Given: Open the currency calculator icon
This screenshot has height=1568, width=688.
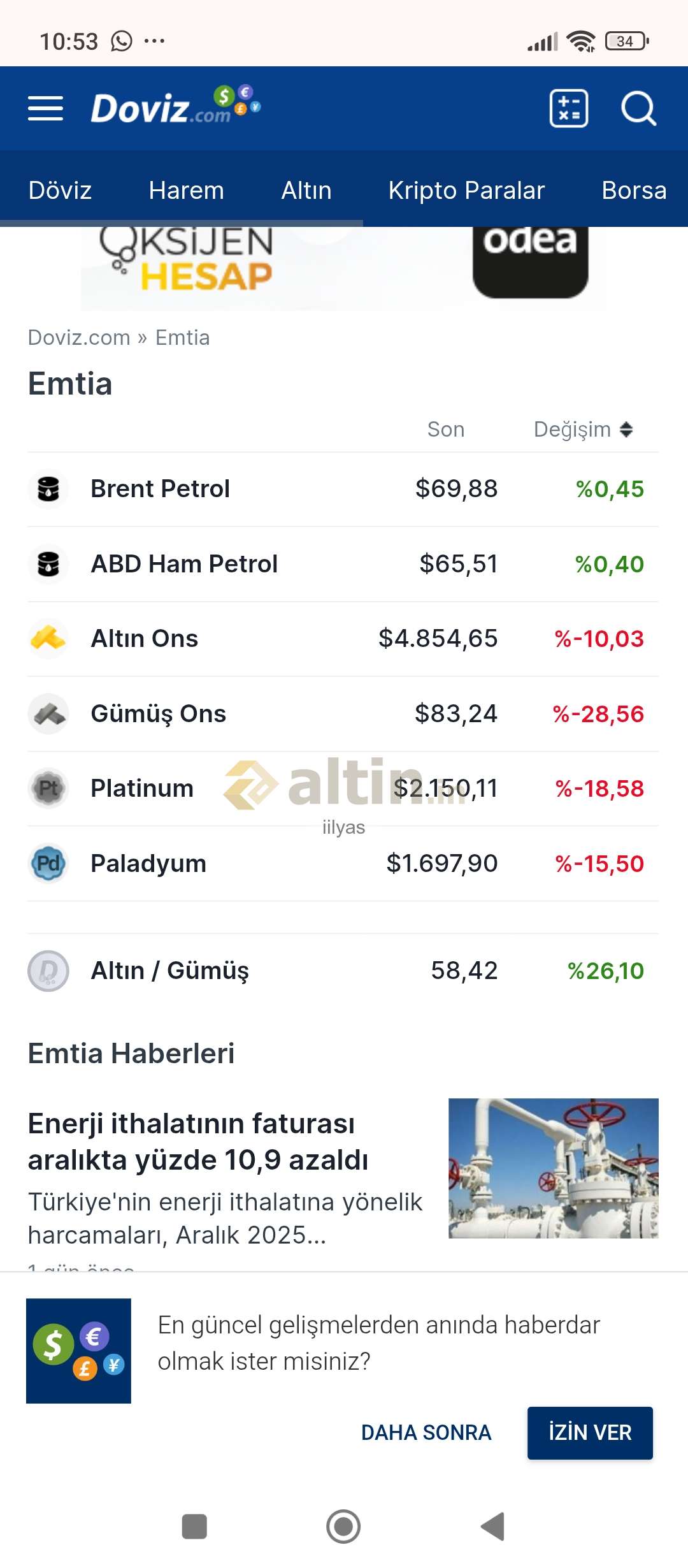Looking at the screenshot, I should [x=568, y=108].
